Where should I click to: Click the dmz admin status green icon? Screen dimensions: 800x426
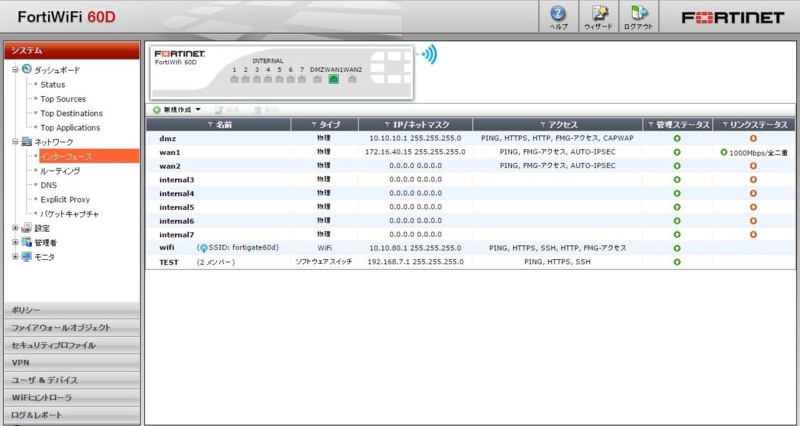pos(677,138)
